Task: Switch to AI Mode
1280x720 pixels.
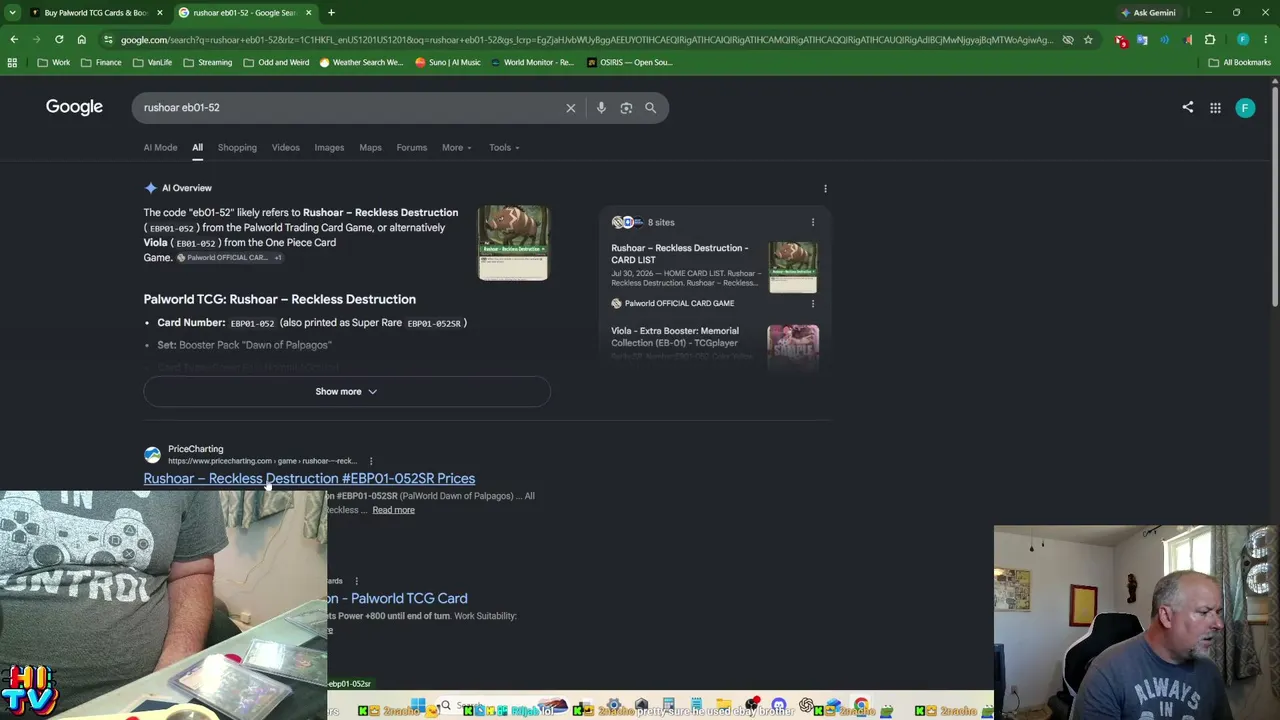Action: [160, 148]
